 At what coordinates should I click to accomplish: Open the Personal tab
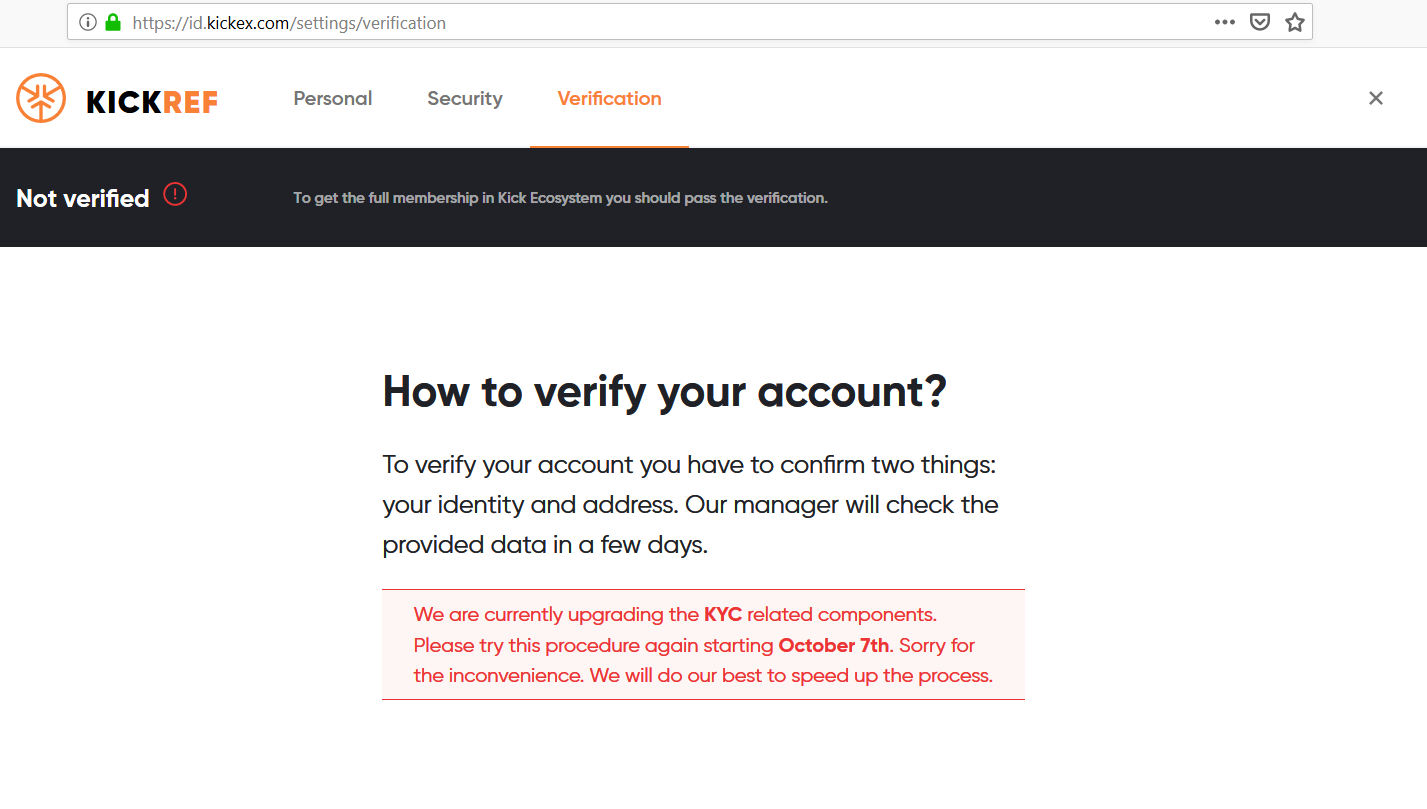click(333, 98)
